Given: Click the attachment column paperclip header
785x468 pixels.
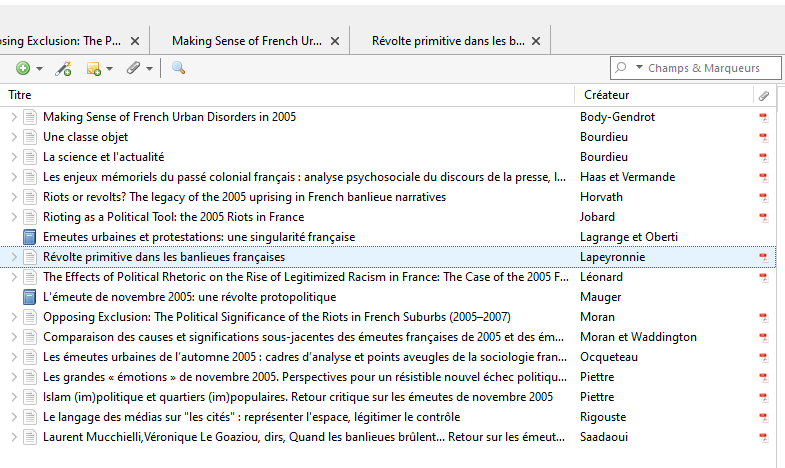Looking at the screenshot, I should click(x=764, y=95).
